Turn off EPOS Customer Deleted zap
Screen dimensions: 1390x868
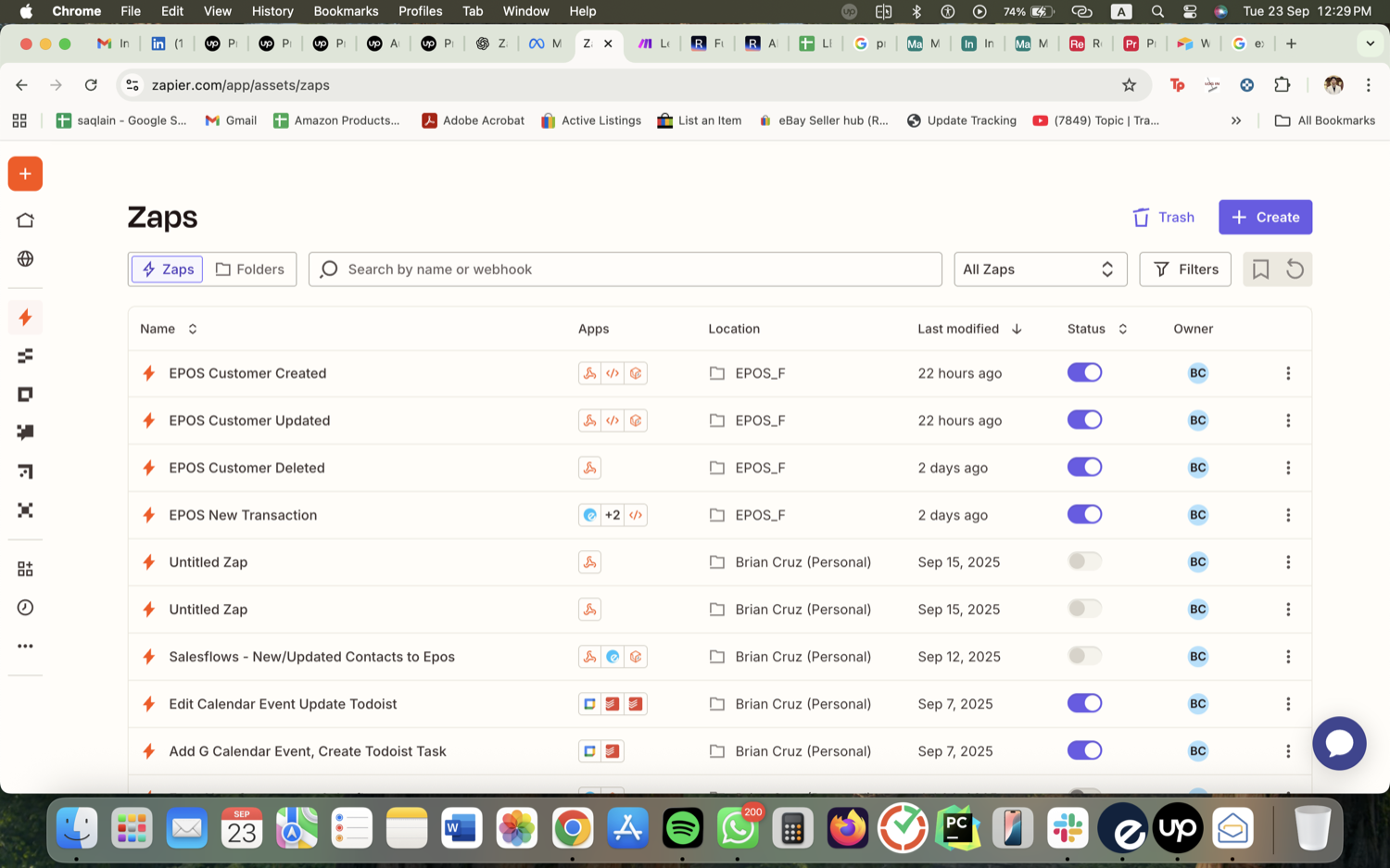coord(1084,467)
